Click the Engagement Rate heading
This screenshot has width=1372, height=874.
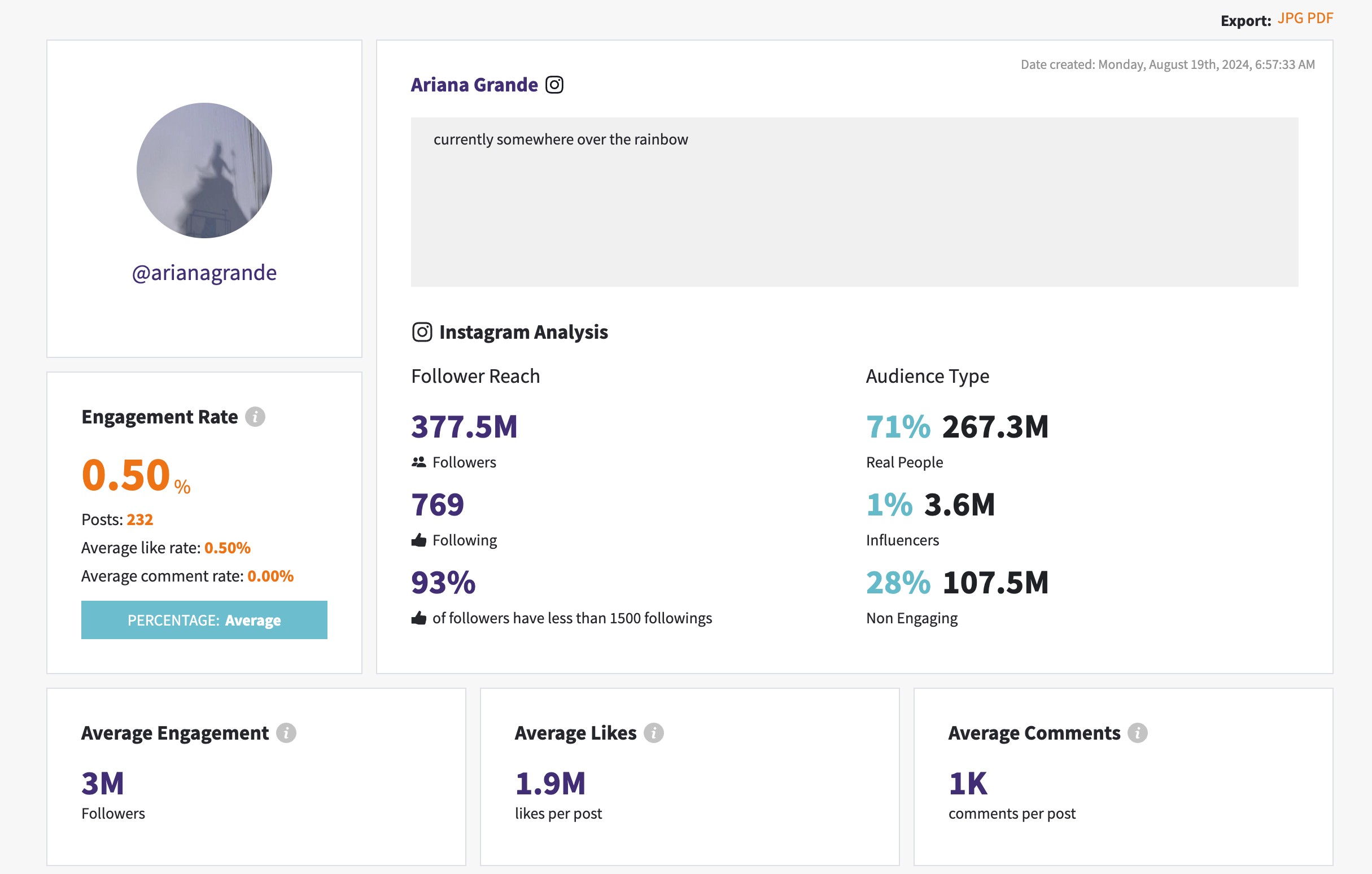tap(160, 417)
